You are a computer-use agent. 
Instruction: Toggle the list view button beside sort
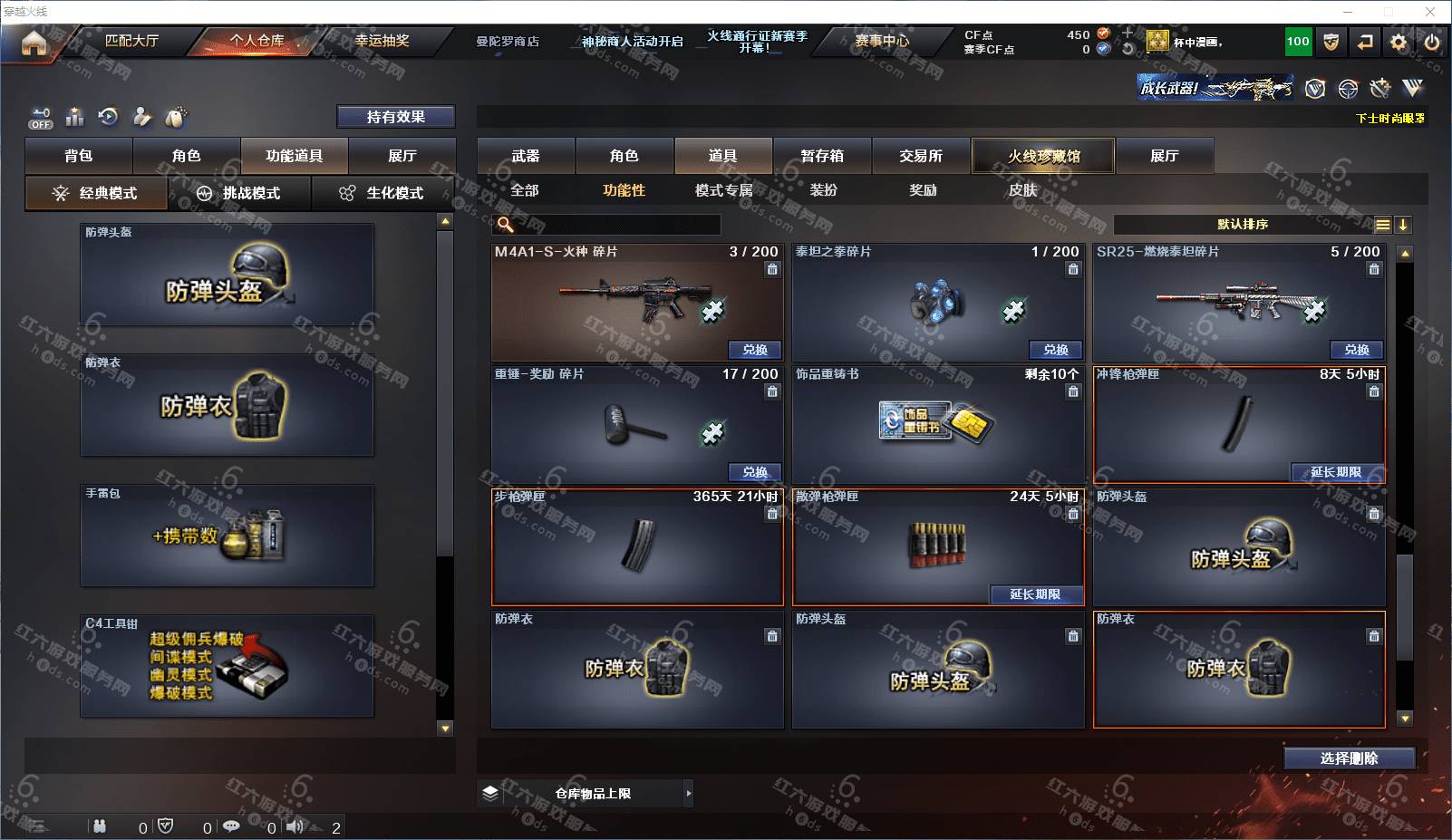1383,225
